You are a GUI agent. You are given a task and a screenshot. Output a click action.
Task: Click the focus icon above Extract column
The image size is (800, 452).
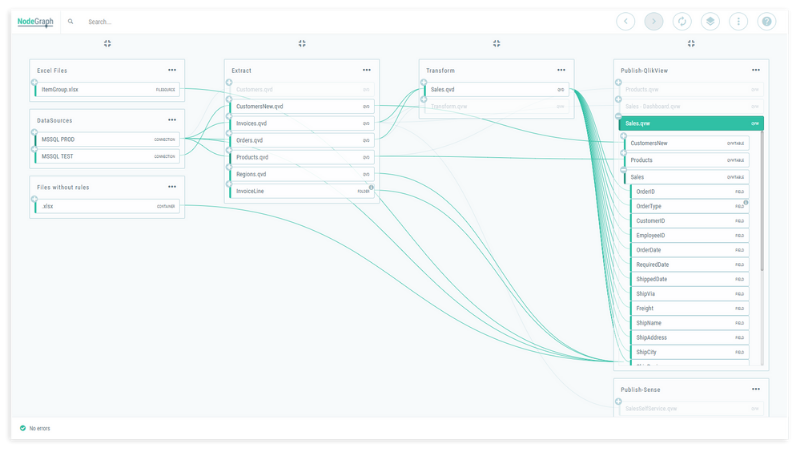pyautogui.click(x=302, y=44)
